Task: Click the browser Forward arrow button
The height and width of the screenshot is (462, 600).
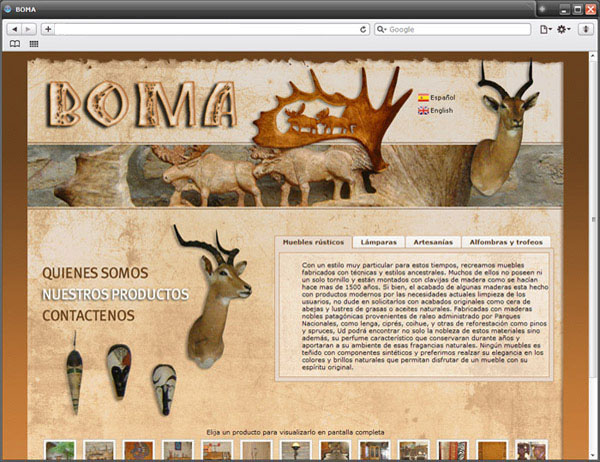Action: [29, 30]
